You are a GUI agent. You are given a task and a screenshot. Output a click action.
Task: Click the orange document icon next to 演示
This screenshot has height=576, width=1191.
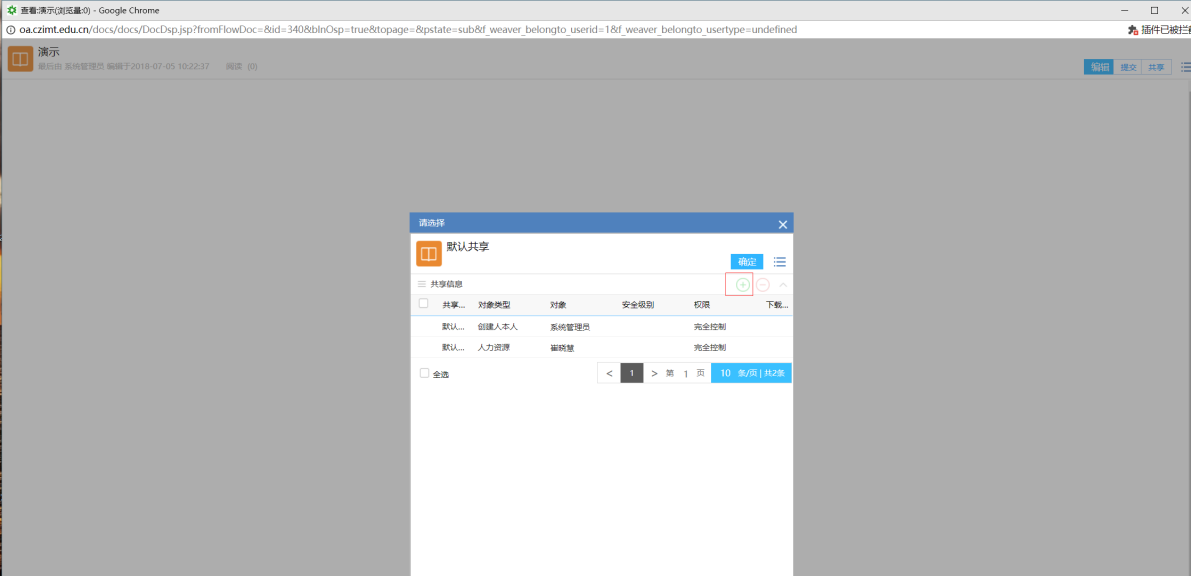(x=20, y=59)
